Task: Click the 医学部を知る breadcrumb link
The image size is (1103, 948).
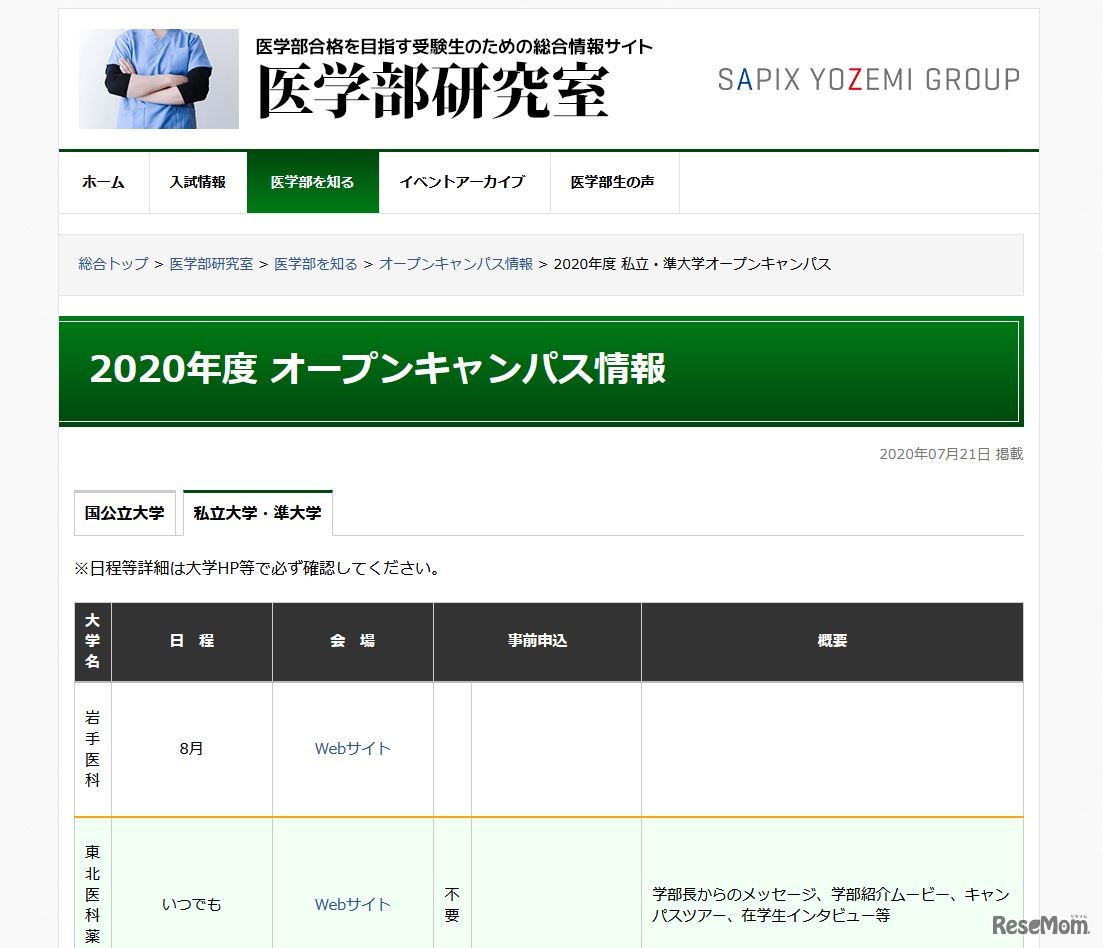Action: point(316,264)
